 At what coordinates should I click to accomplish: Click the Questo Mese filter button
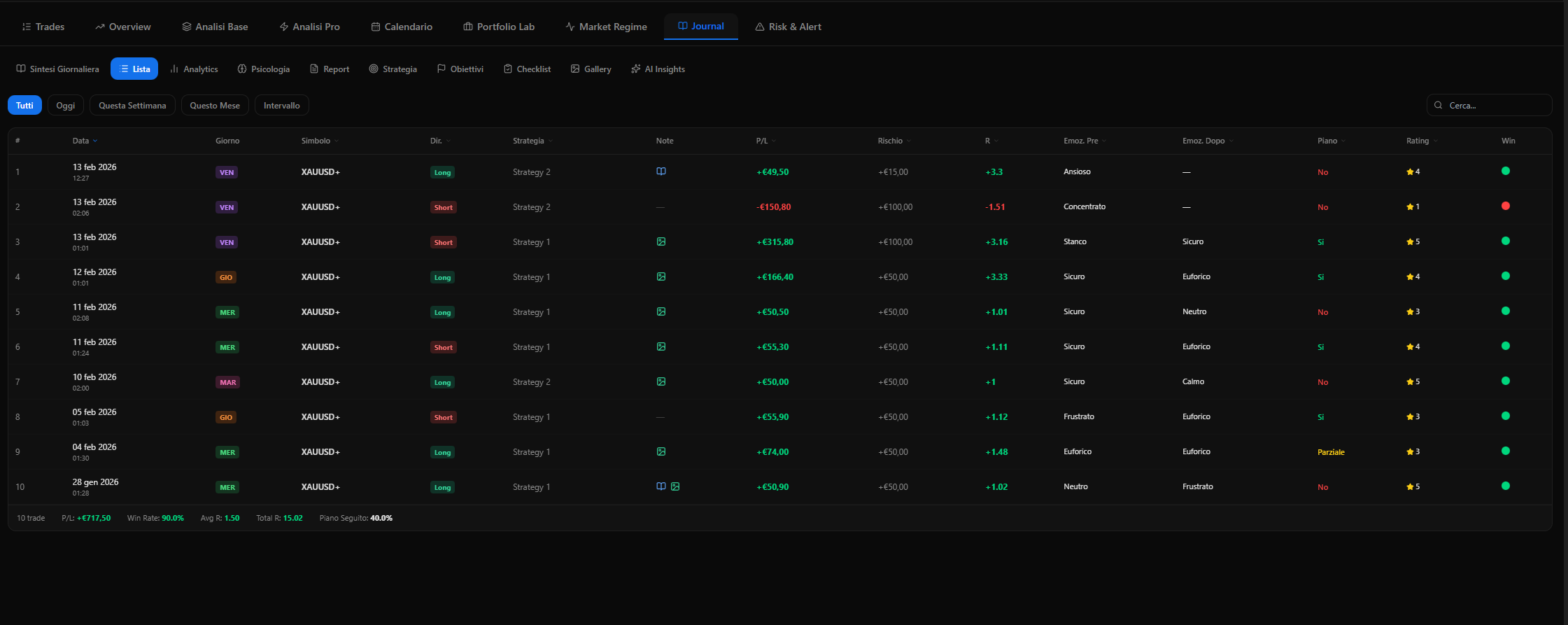coord(215,106)
